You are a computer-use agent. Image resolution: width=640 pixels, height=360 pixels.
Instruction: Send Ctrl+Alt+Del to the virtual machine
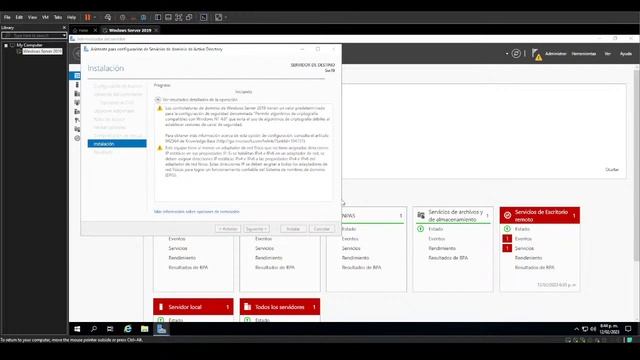click(x=108, y=17)
